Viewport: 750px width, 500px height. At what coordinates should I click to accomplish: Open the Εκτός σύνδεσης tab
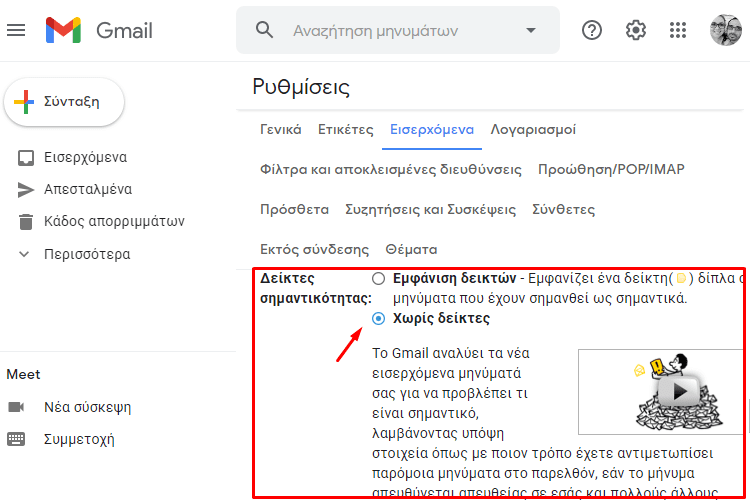click(x=314, y=250)
